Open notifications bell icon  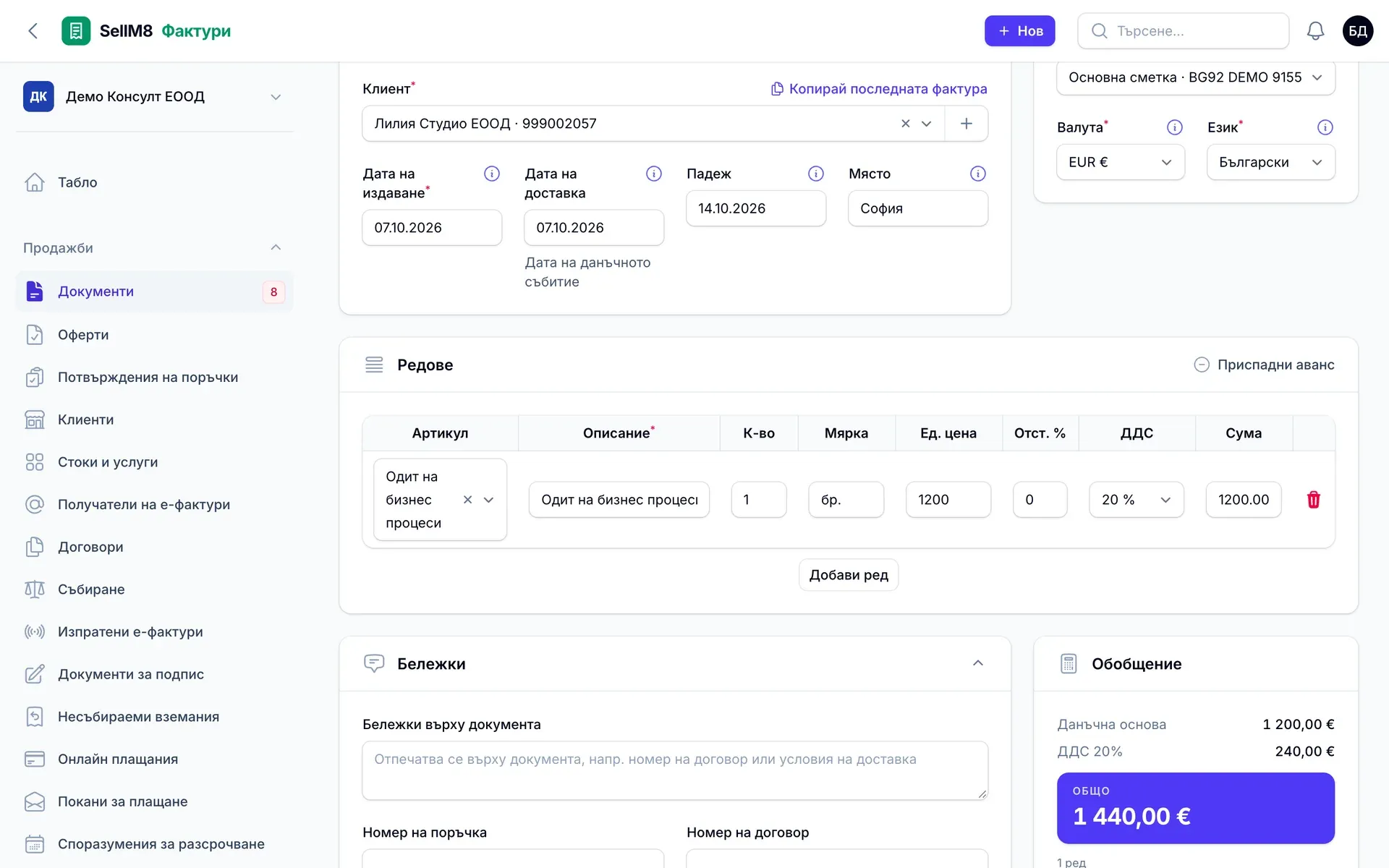(1315, 31)
